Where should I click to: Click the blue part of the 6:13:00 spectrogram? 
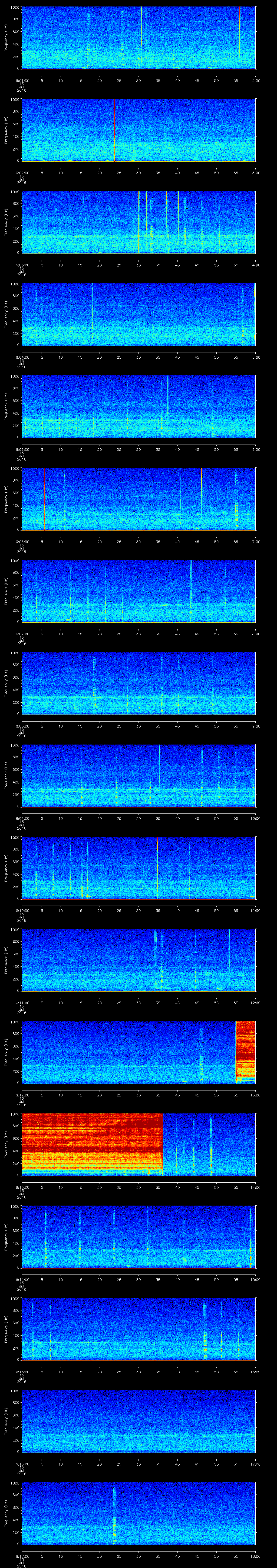coord(209,1144)
